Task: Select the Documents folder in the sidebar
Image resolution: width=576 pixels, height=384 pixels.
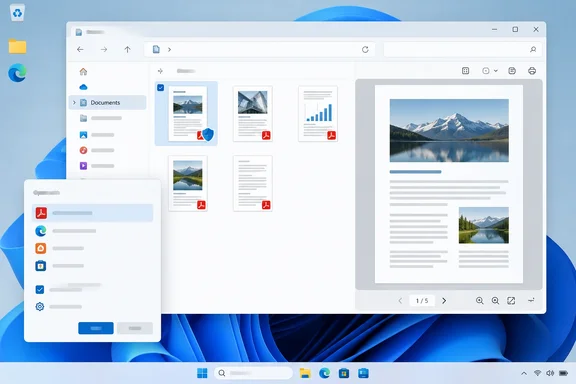Action: click(x=108, y=103)
